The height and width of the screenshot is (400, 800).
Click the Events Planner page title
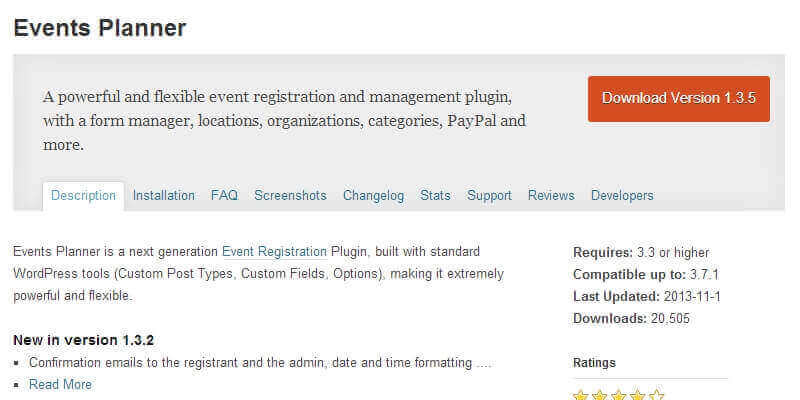click(x=100, y=27)
